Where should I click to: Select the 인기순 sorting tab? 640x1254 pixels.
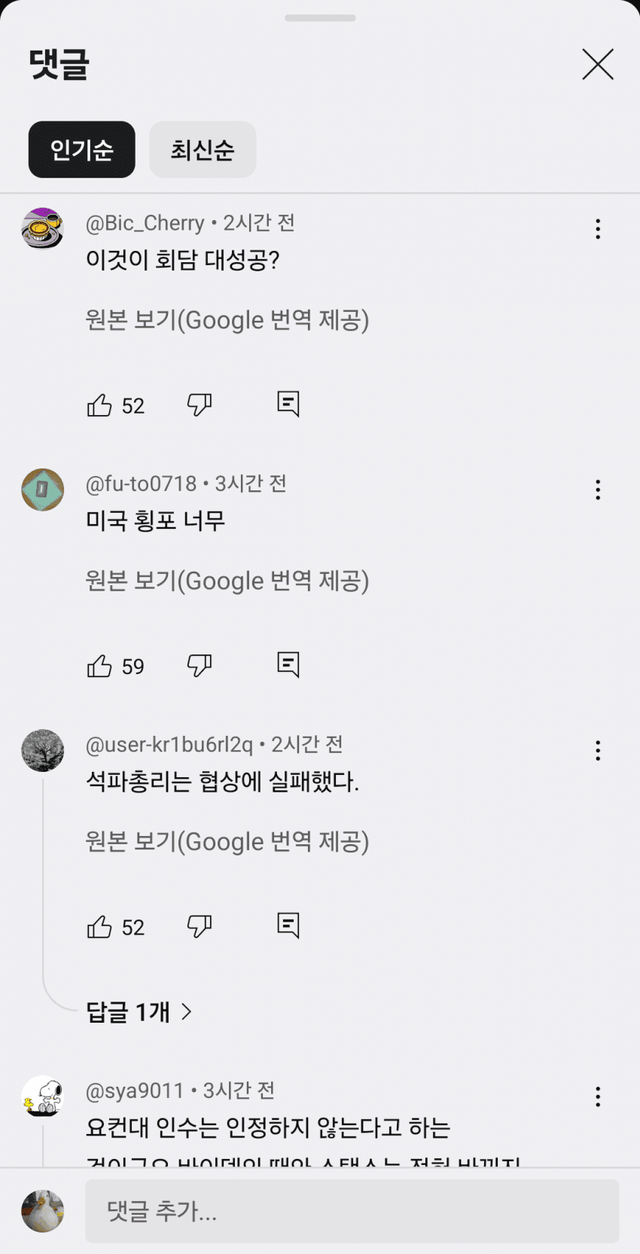81,149
